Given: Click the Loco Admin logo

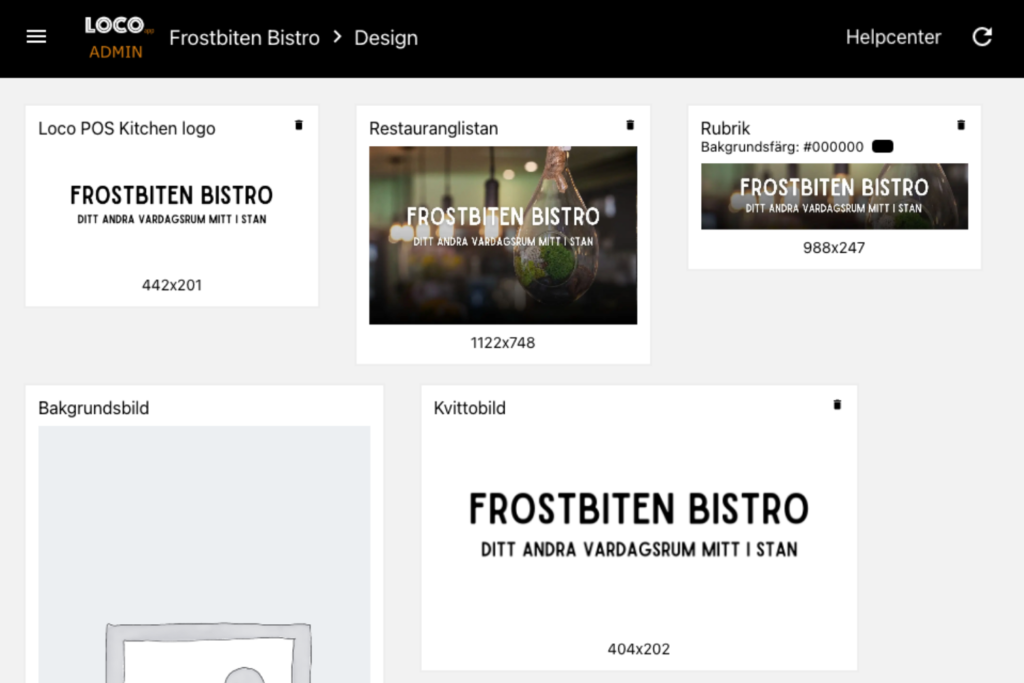Looking at the screenshot, I should pyautogui.click(x=118, y=38).
